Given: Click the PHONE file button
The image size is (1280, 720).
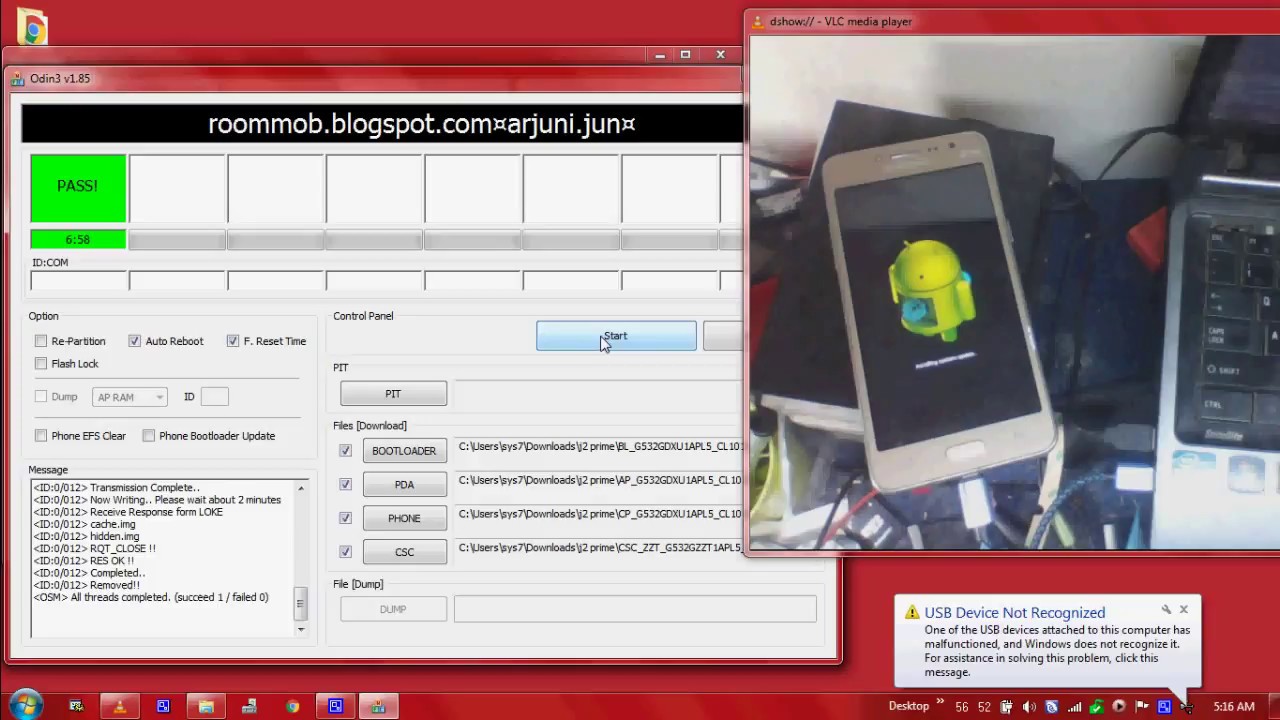Looking at the screenshot, I should [404, 518].
